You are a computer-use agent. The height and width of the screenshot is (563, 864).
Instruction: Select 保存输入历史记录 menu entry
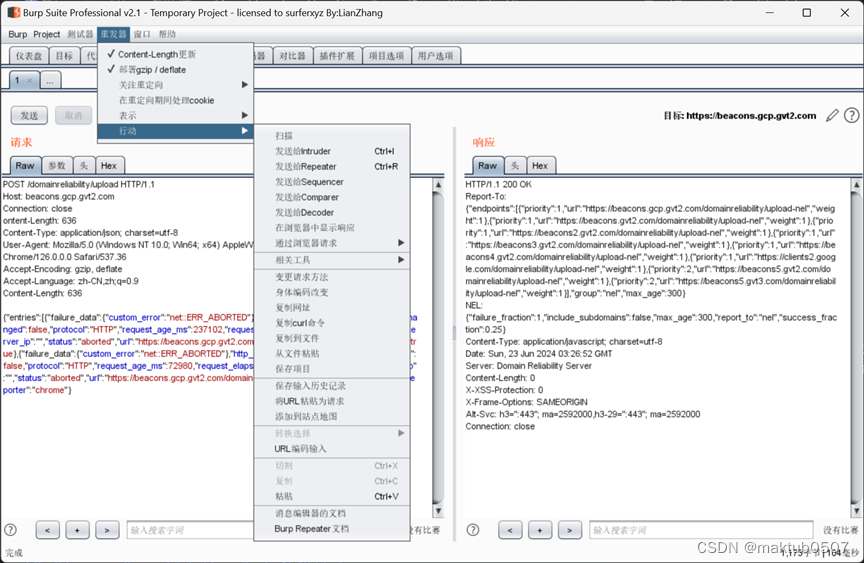click(x=332, y=386)
